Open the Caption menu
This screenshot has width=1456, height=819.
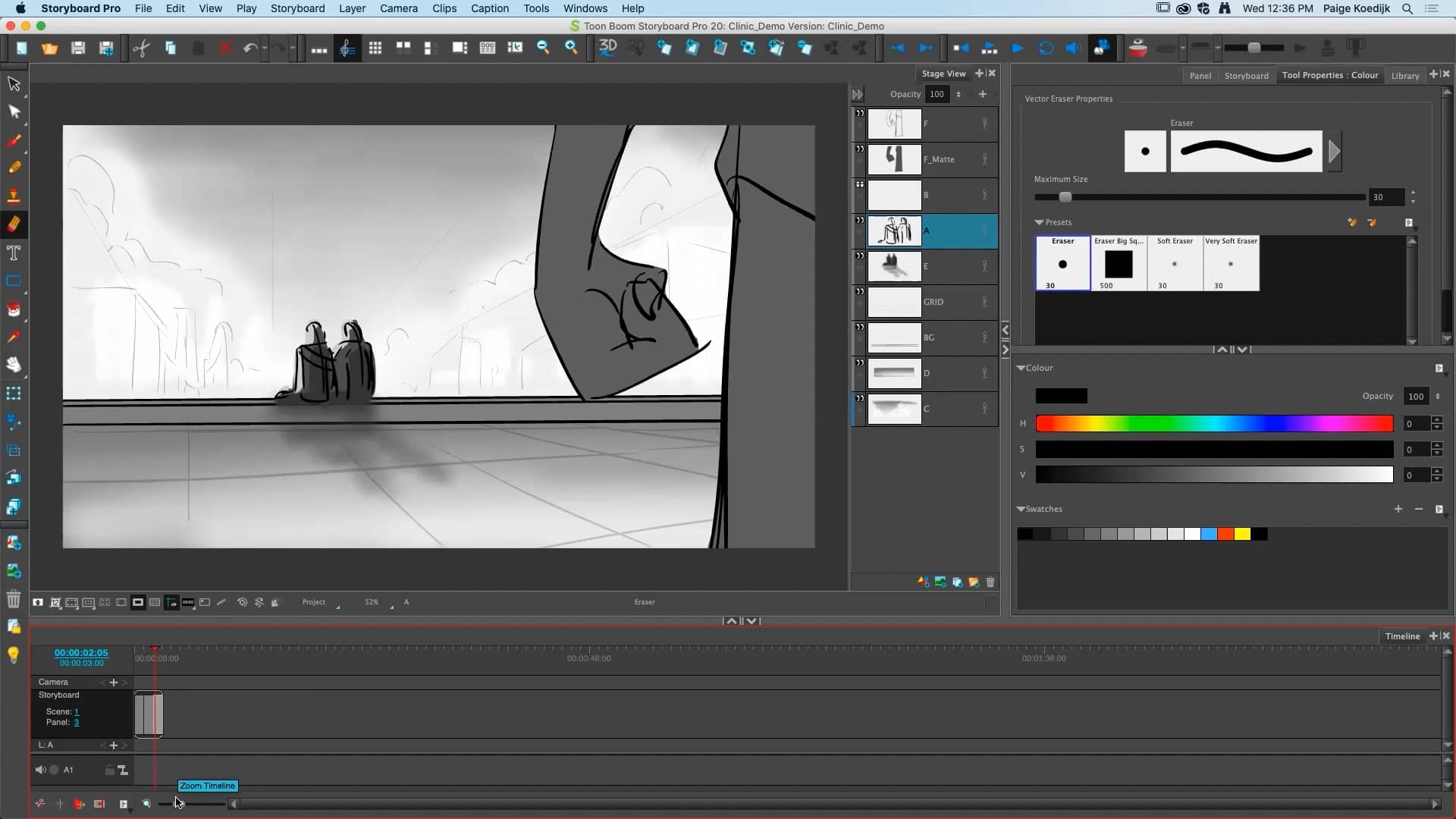pos(489,8)
